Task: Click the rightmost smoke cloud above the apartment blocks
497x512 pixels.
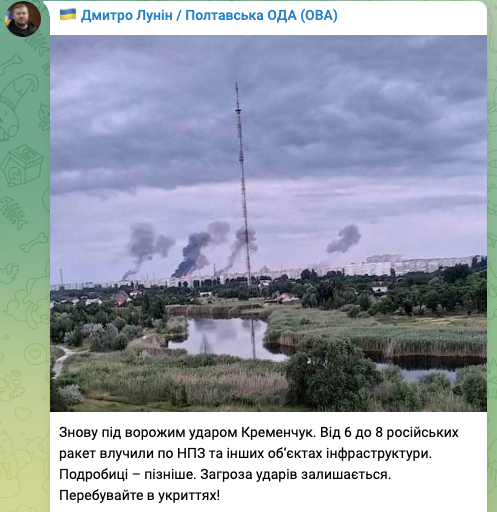Action: [344, 239]
